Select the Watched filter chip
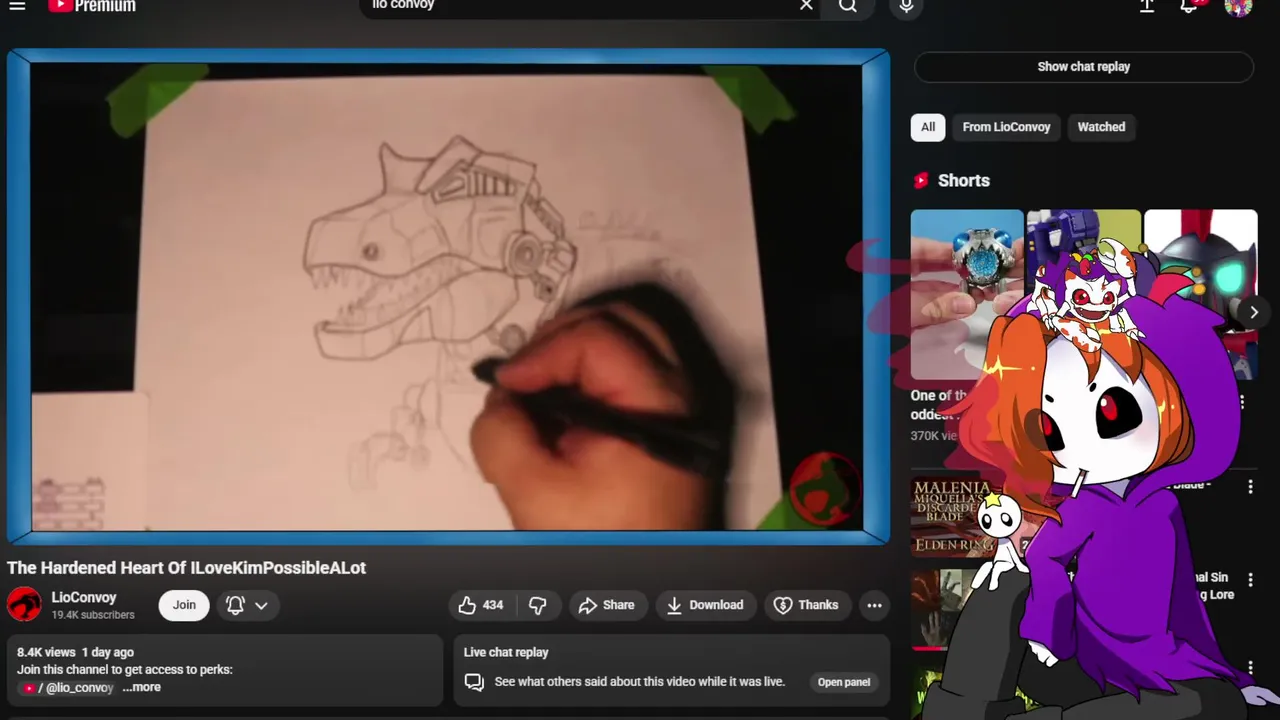Image resolution: width=1280 pixels, height=720 pixels. tap(1101, 127)
